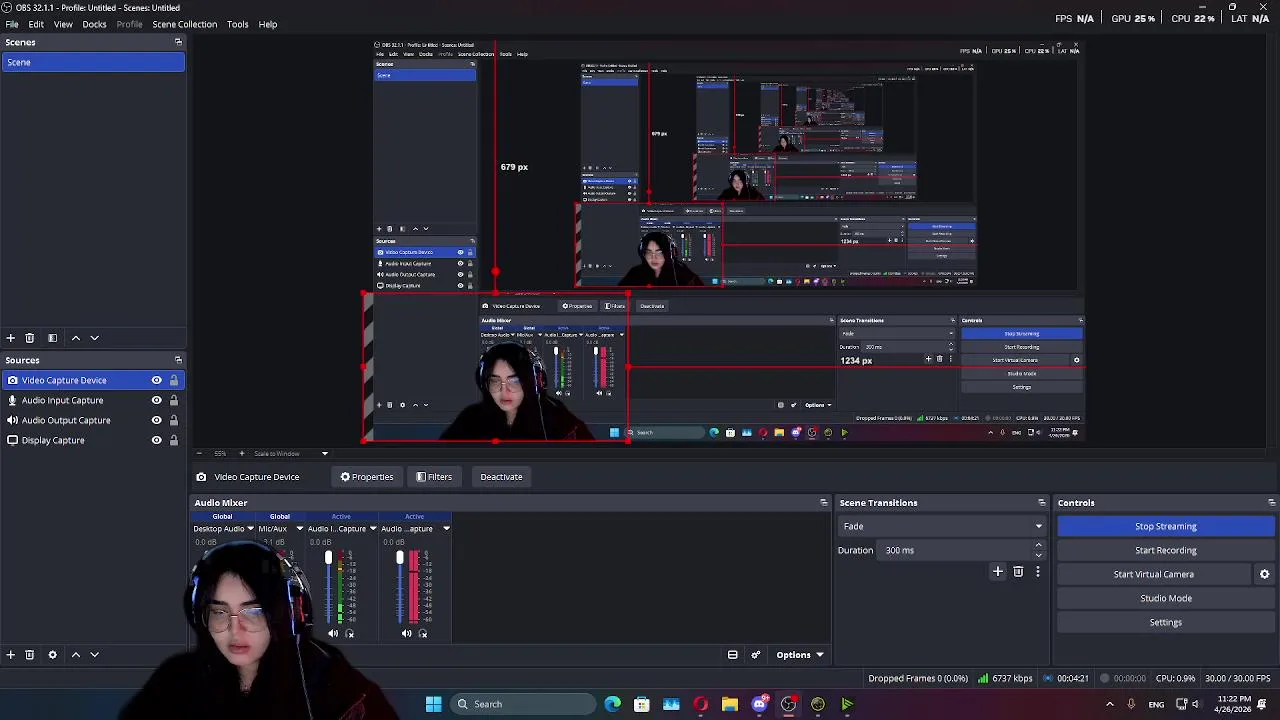Open Filters for selected source
This screenshot has height=720, width=1280.
click(x=434, y=477)
